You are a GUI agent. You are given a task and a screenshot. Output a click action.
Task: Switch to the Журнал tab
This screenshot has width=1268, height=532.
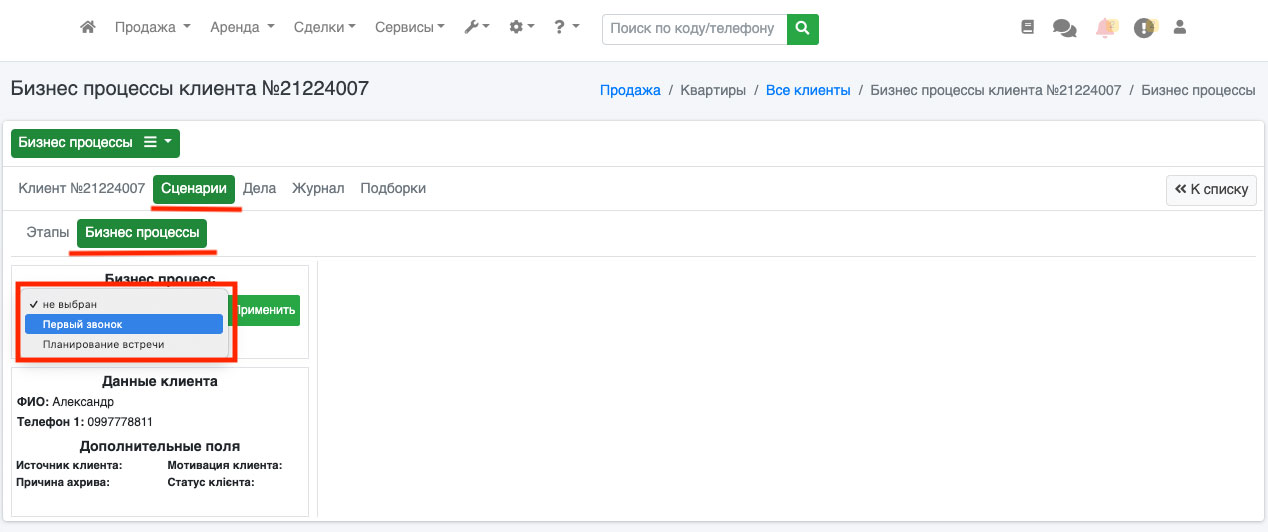tap(318, 188)
